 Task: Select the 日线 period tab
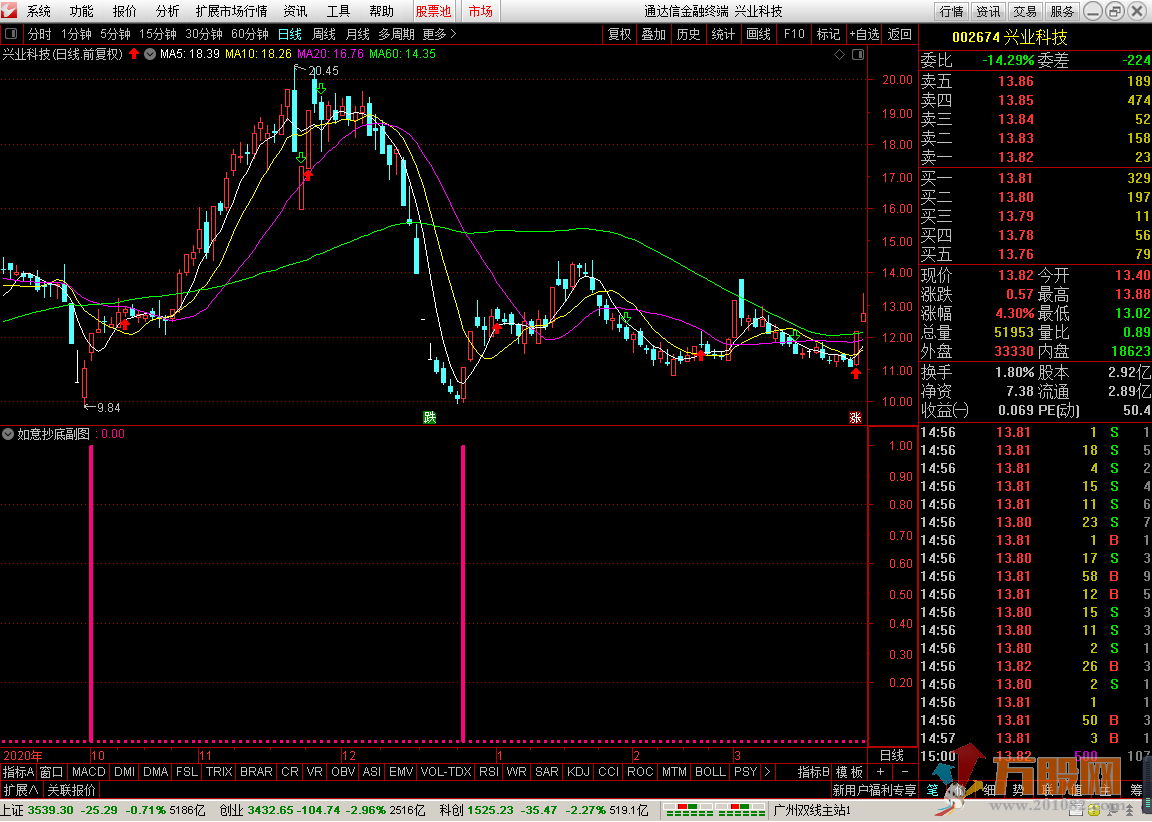[289, 34]
